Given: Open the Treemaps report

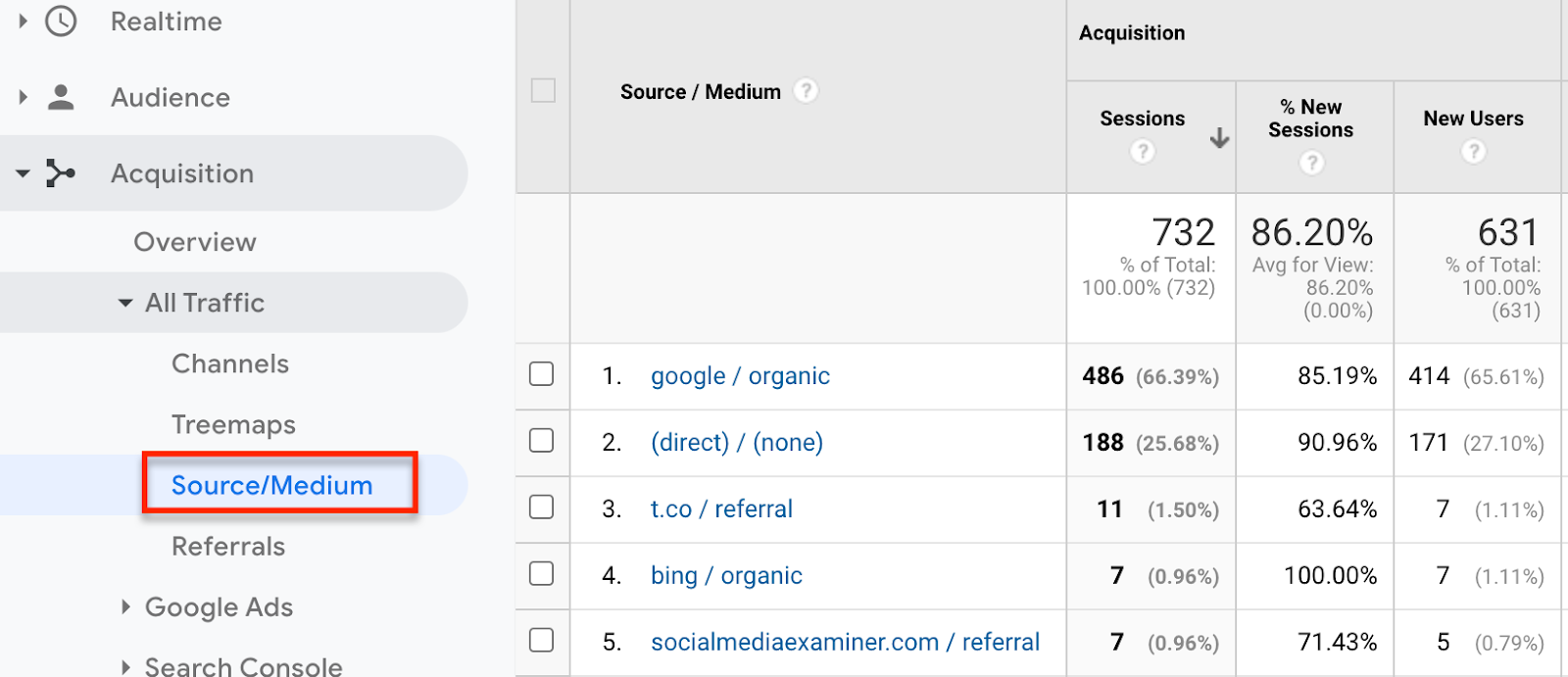Looking at the screenshot, I should (233, 424).
